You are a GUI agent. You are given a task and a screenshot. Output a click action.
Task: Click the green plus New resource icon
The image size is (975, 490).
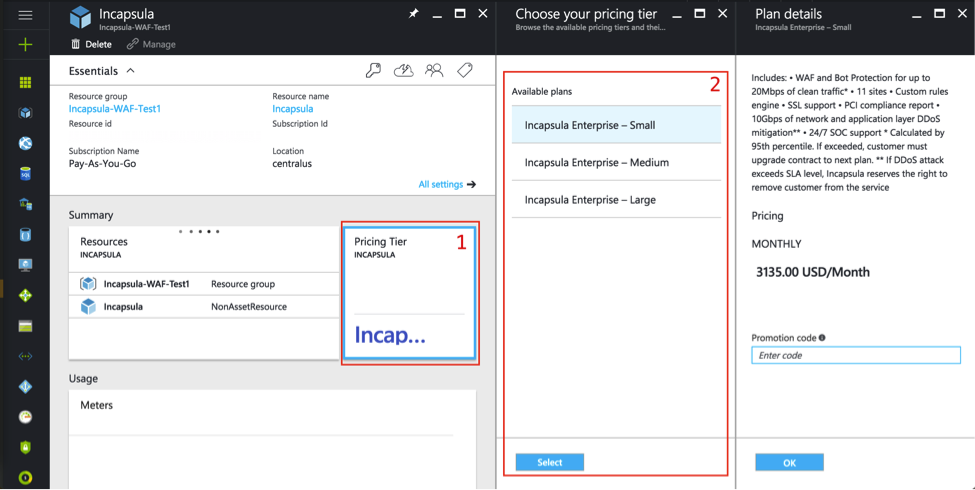click(x=25, y=45)
